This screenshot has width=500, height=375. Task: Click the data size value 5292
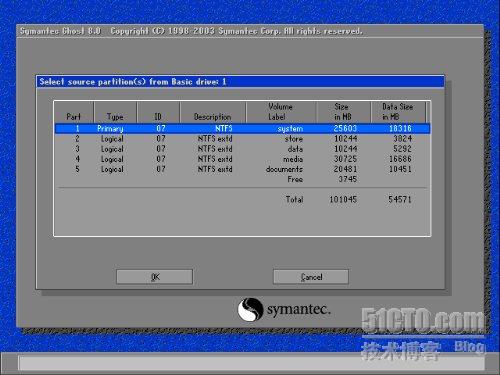click(x=402, y=149)
